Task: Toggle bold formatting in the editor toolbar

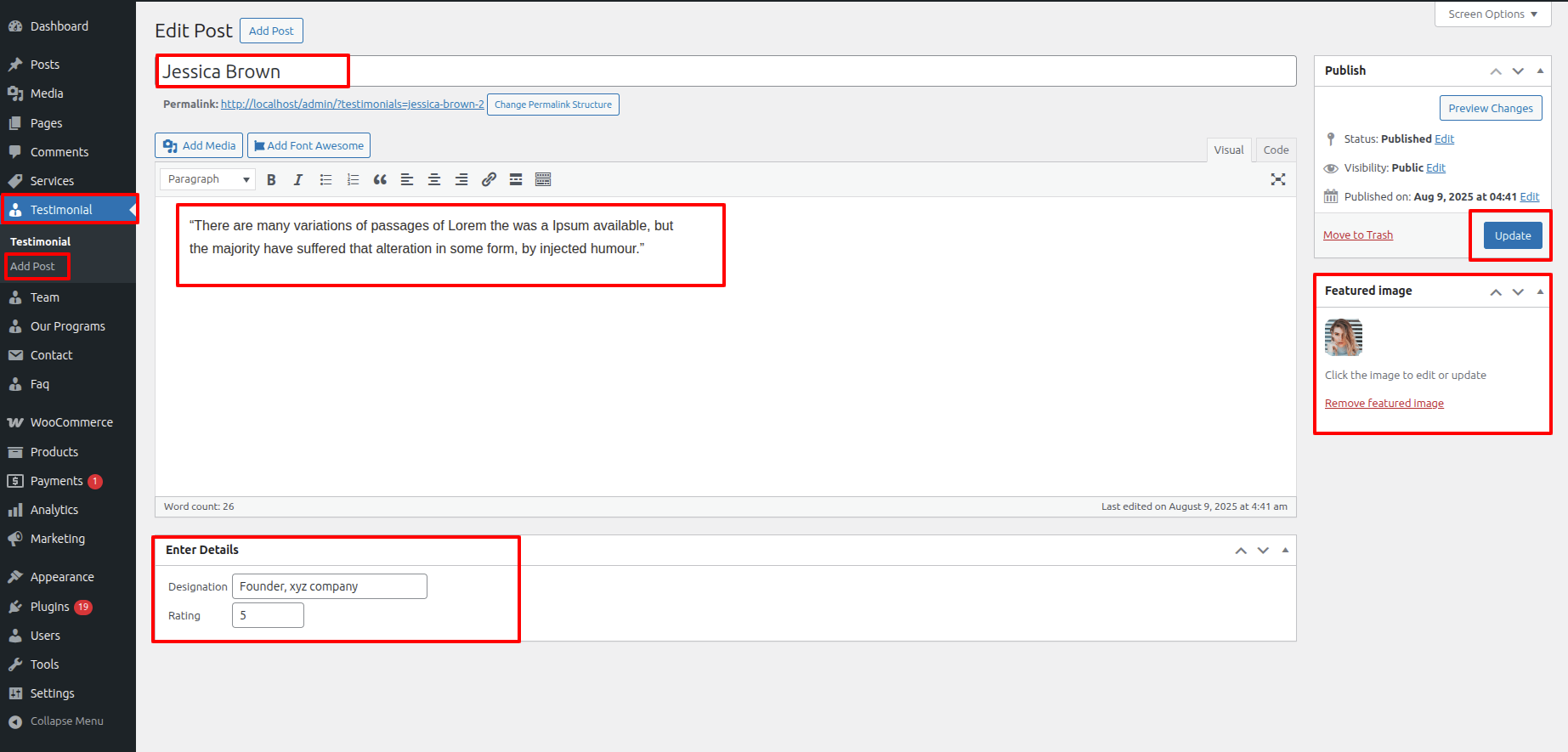Action: (271, 179)
